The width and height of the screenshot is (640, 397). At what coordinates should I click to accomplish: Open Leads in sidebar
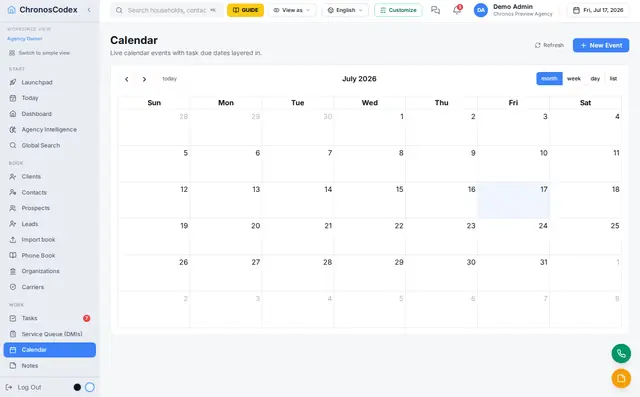50,224
